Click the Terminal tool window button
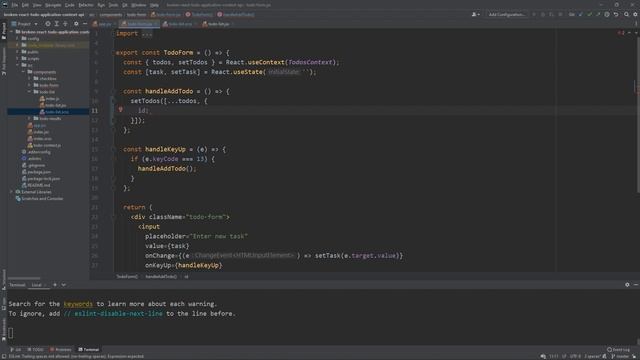The height and width of the screenshot is (360, 640). tap(89, 349)
